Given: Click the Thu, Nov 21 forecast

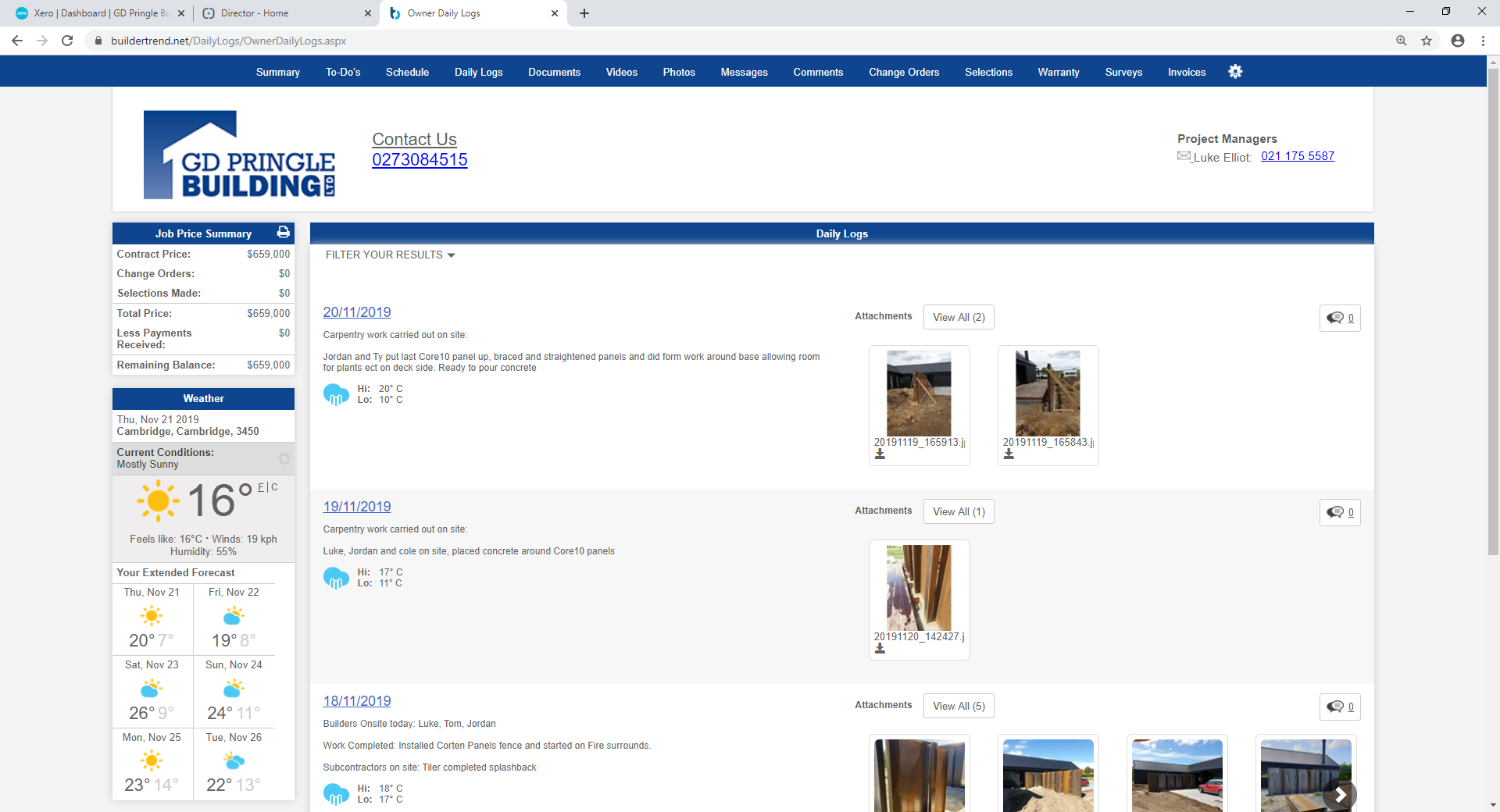Looking at the screenshot, I should 152,620.
